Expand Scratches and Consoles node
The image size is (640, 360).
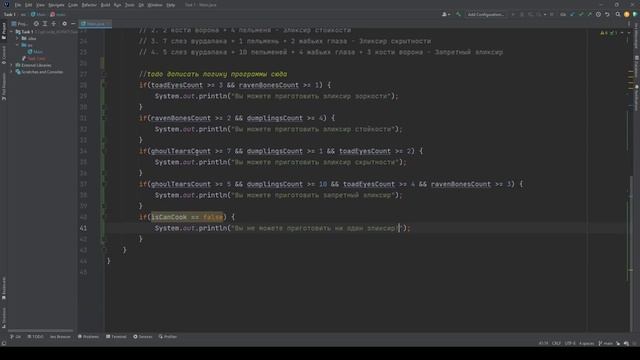(x=12, y=72)
